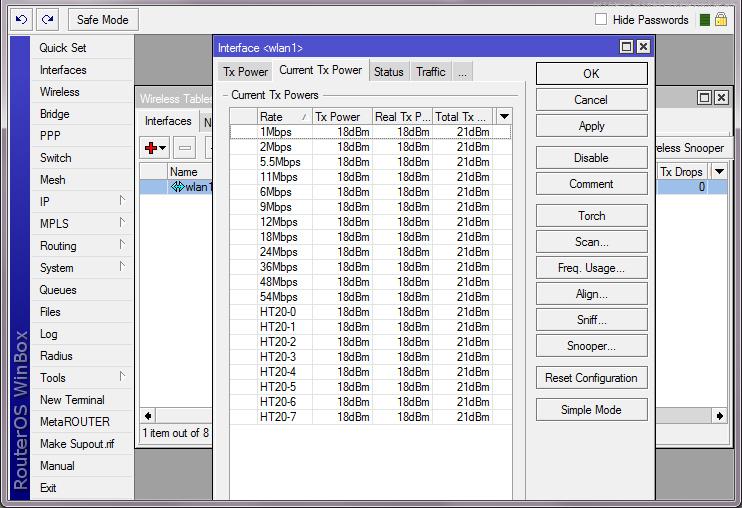Open column dropdown beside Tx Drops
This screenshot has height=508, width=742.
coord(719,172)
